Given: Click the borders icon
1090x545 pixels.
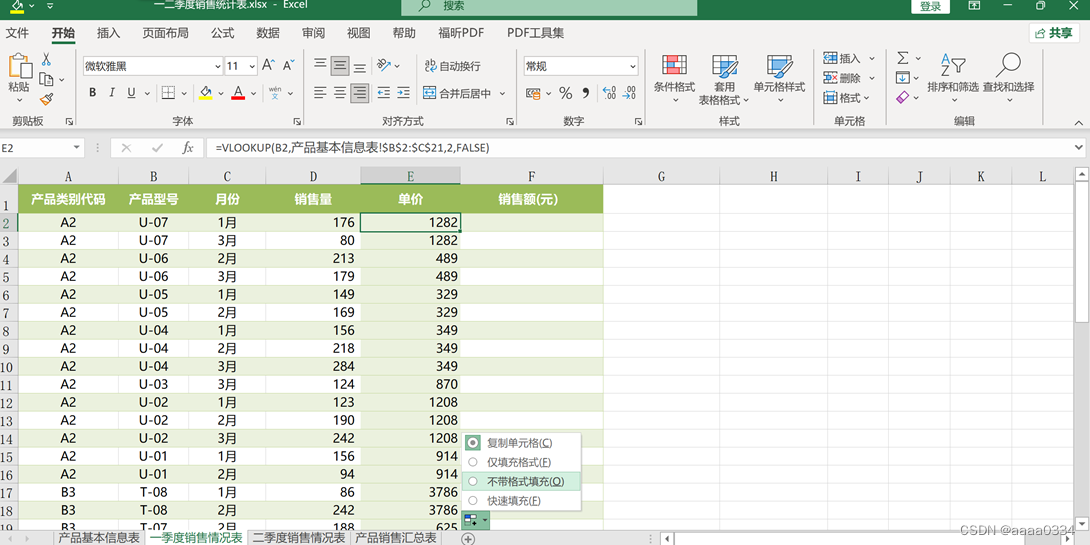Looking at the screenshot, I should tap(168, 92).
